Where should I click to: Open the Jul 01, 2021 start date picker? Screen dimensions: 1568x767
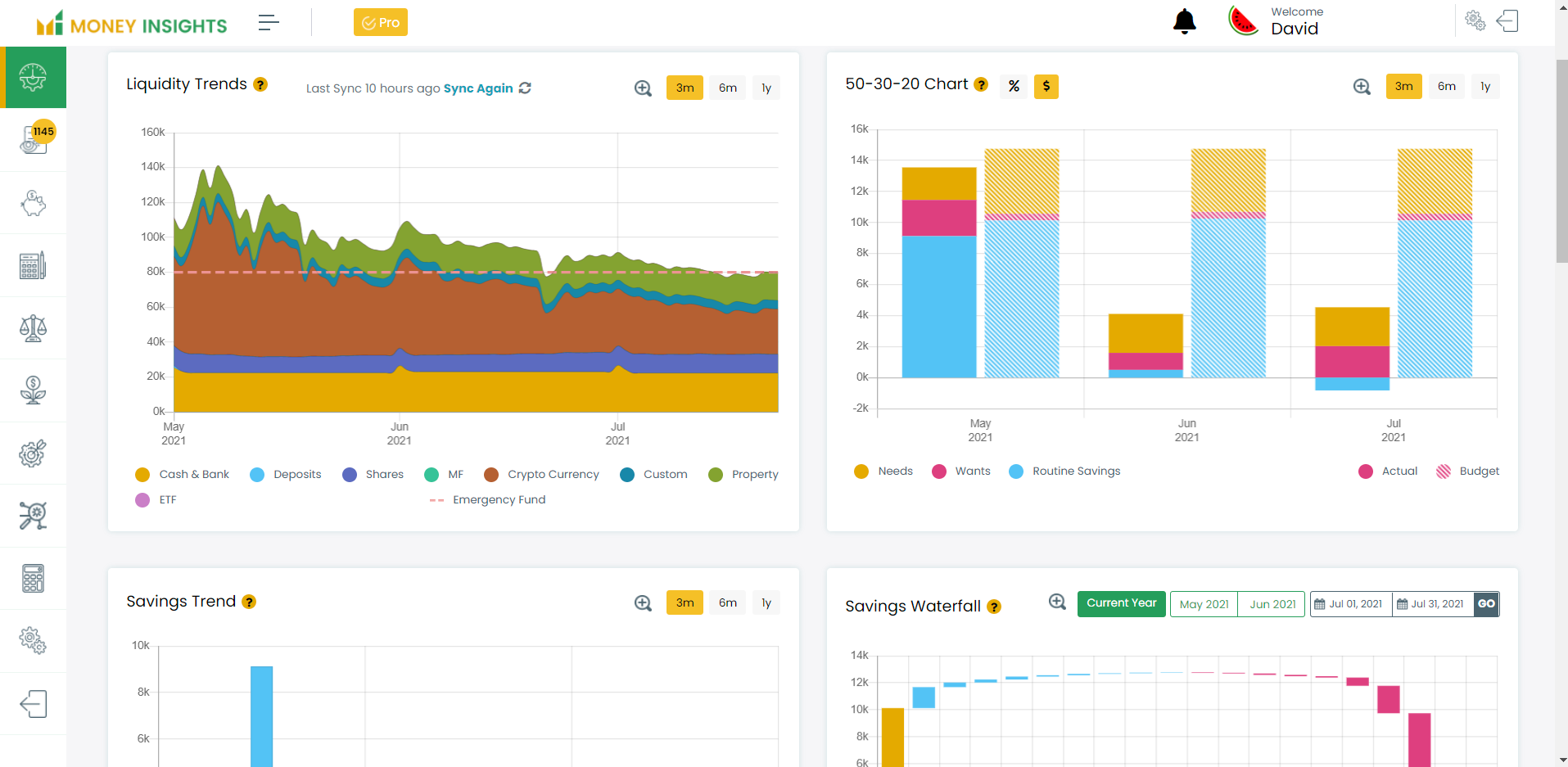[x=1350, y=604]
